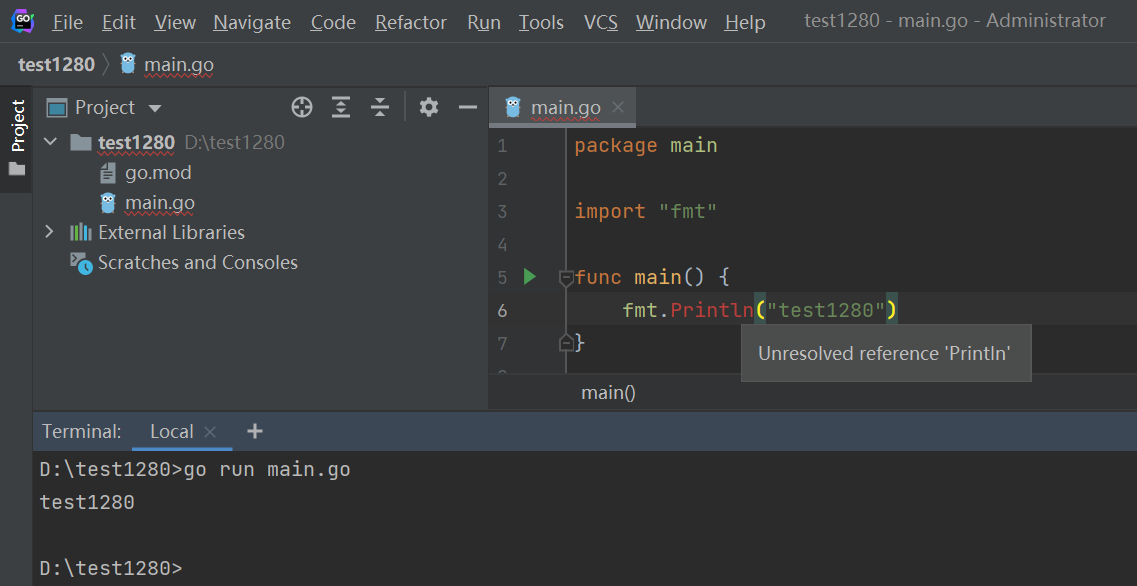The height and width of the screenshot is (586, 1137).
Task: Click the test1280 breadcrumb in navigation bar
Action: pyautogui.click(x=57, y=65)
